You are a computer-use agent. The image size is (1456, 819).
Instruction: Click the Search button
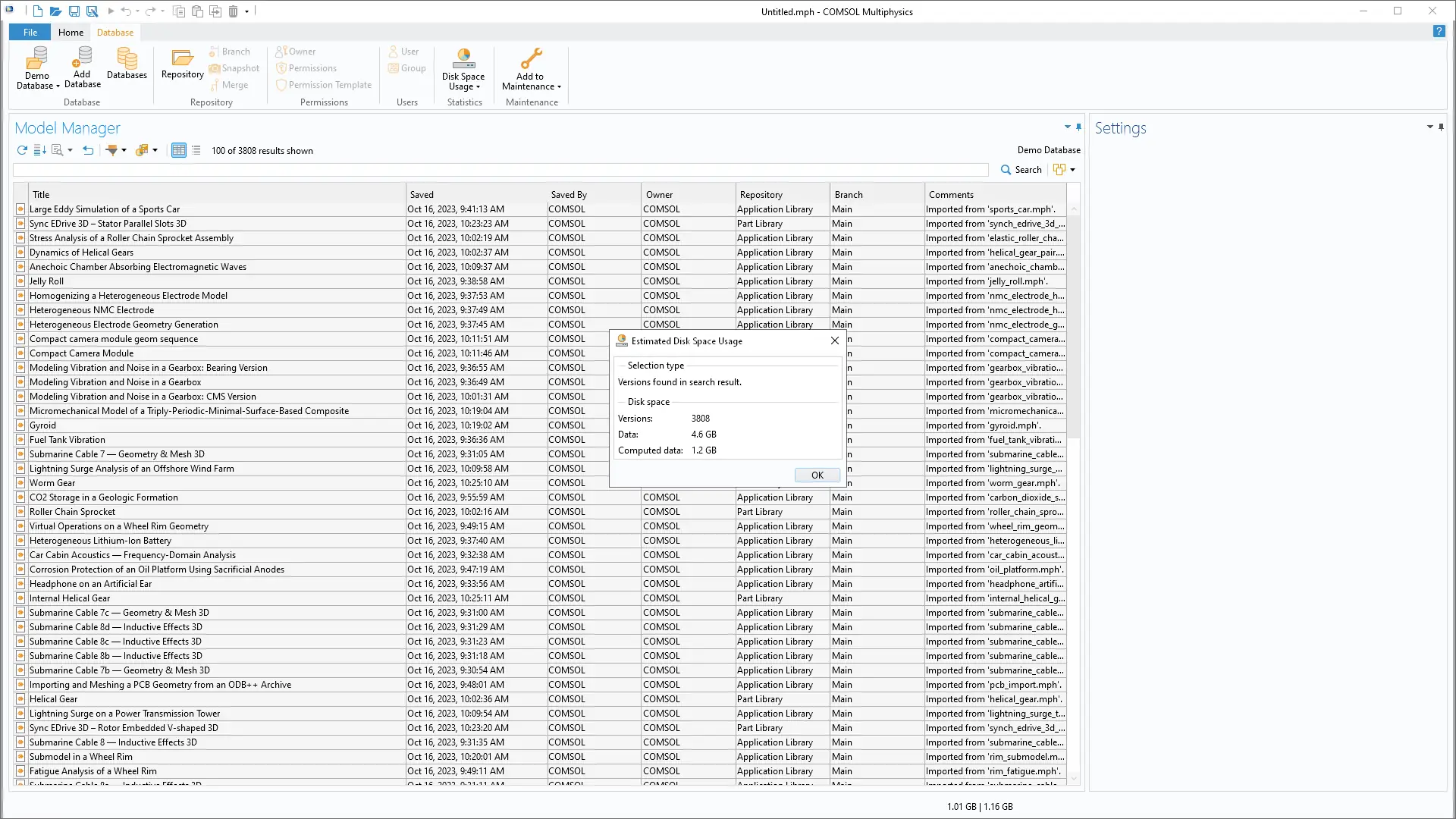(1021, 170)
